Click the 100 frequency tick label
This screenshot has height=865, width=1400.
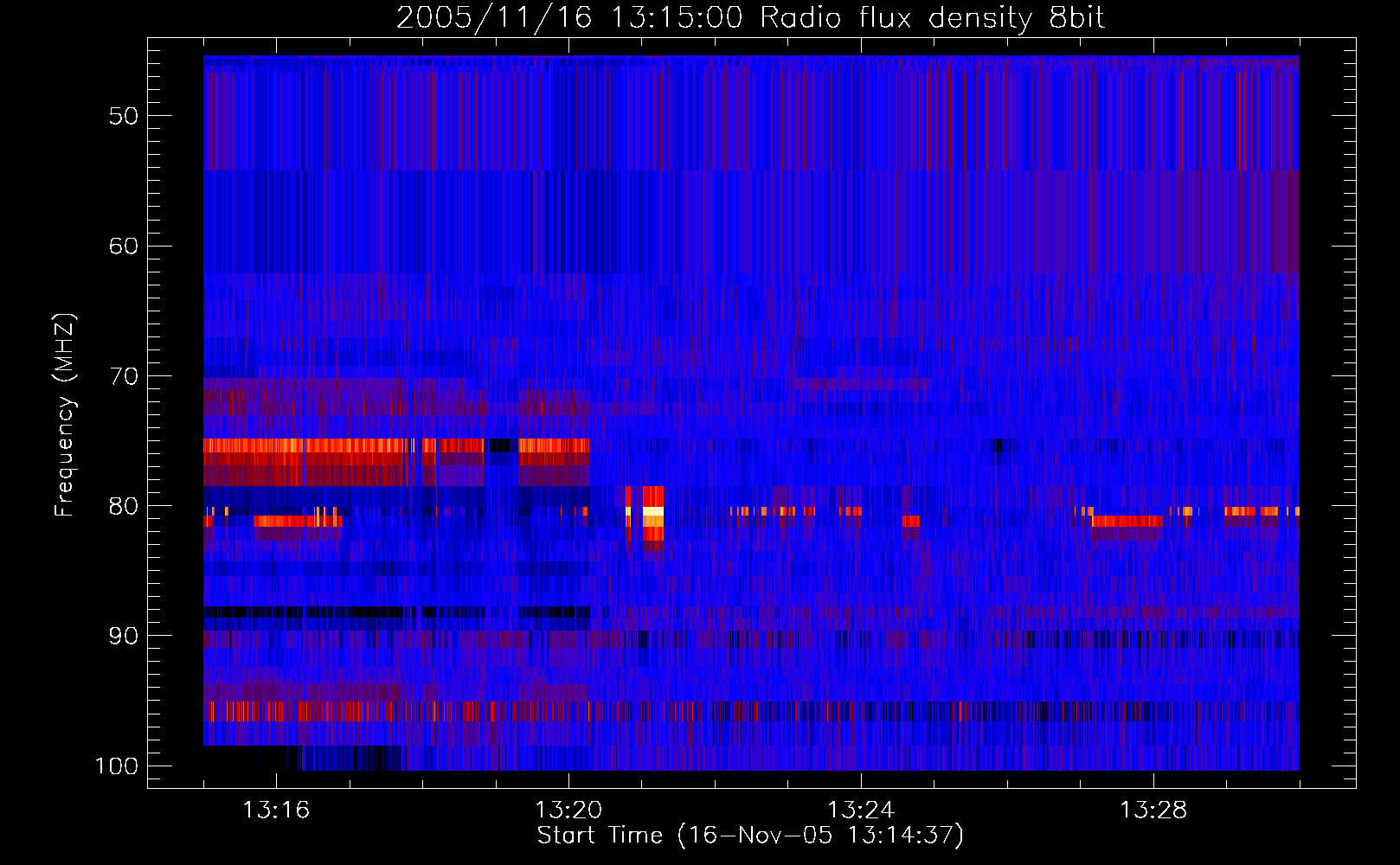116,766
